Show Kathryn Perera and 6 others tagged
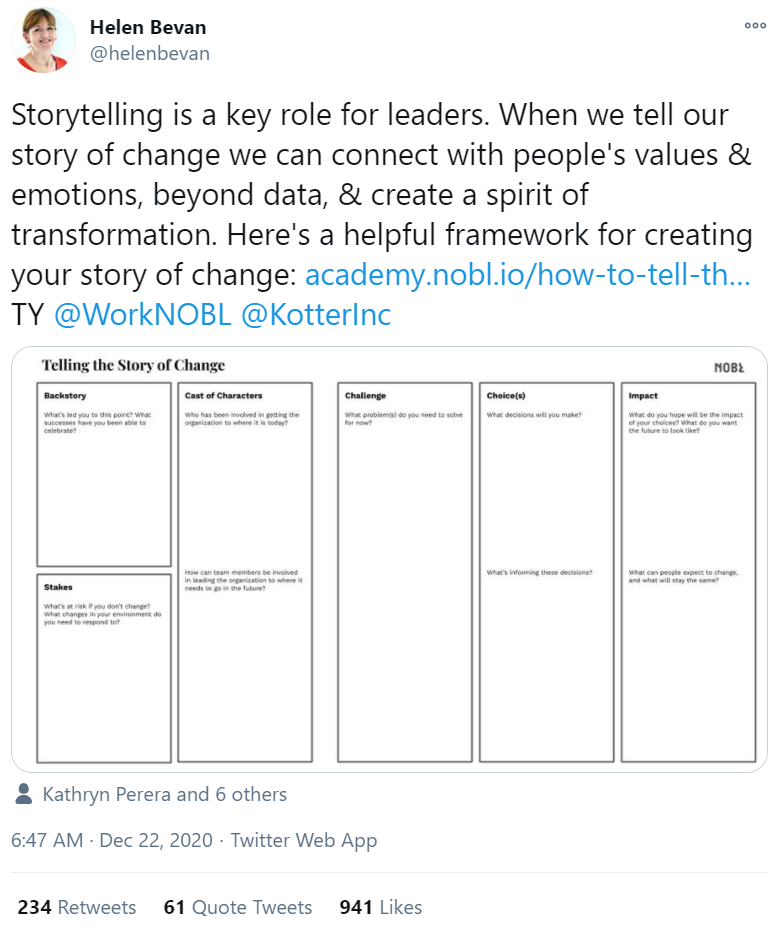This screenshot has width=779, height=931. pyautogui.click(x=164, y=795)
